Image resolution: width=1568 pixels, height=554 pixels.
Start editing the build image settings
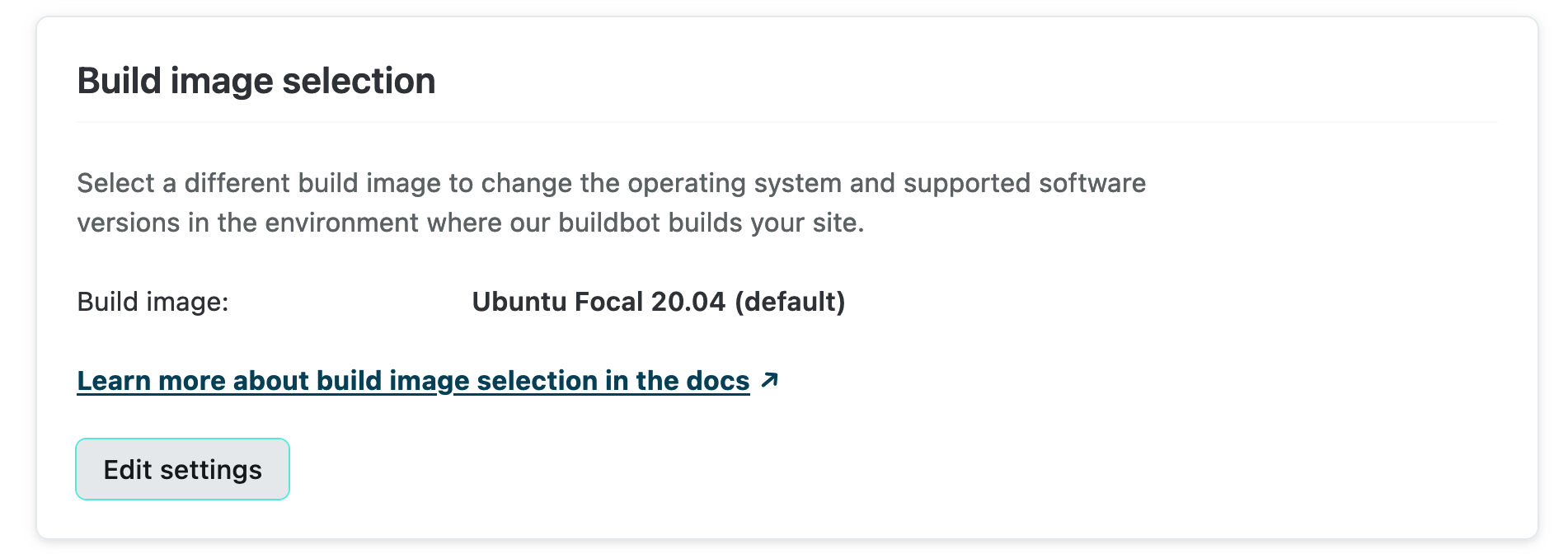click(x=181, y=468)
